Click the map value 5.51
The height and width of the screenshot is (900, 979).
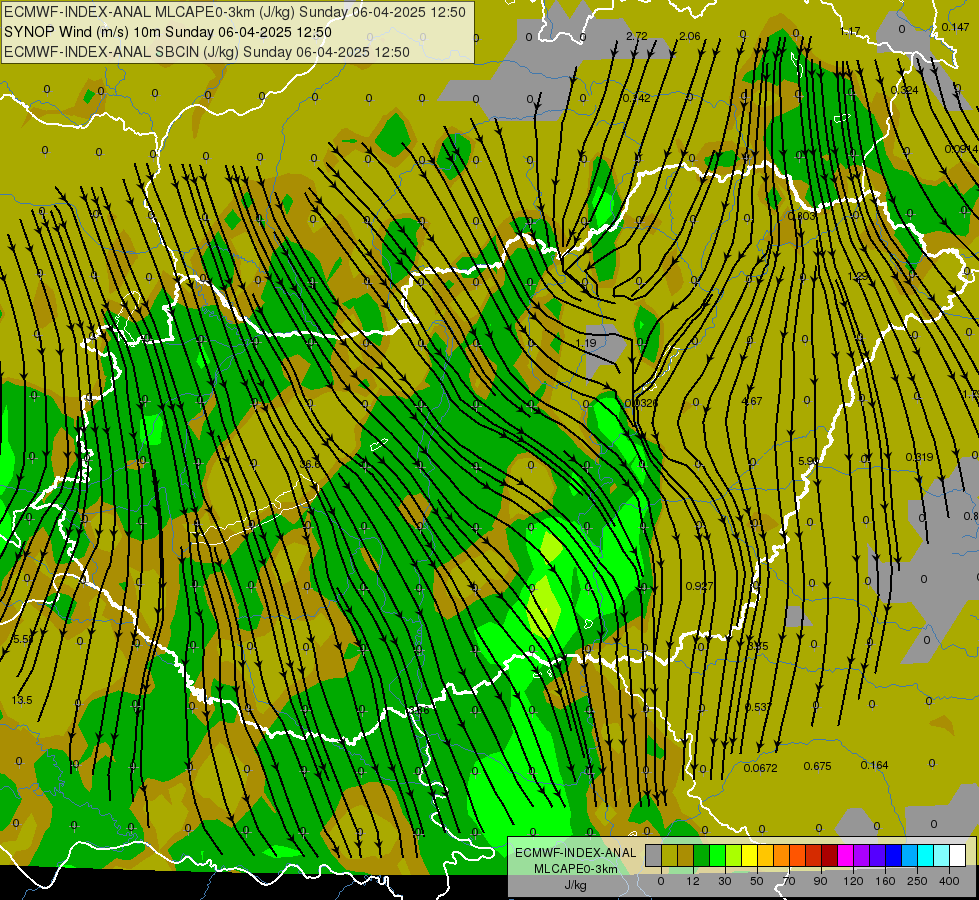point(23,639)
